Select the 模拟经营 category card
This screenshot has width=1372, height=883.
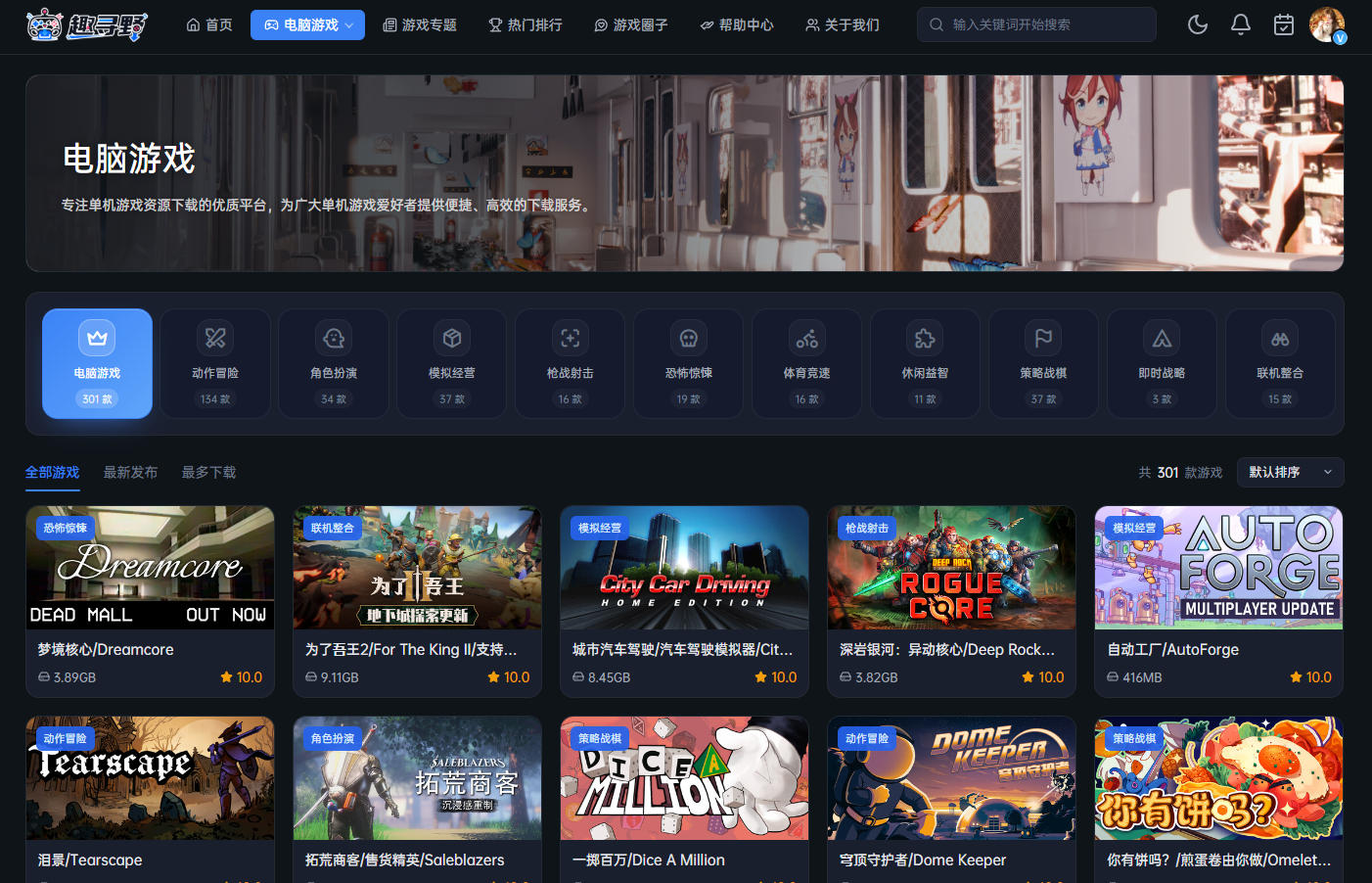click(x=452, y=363)
